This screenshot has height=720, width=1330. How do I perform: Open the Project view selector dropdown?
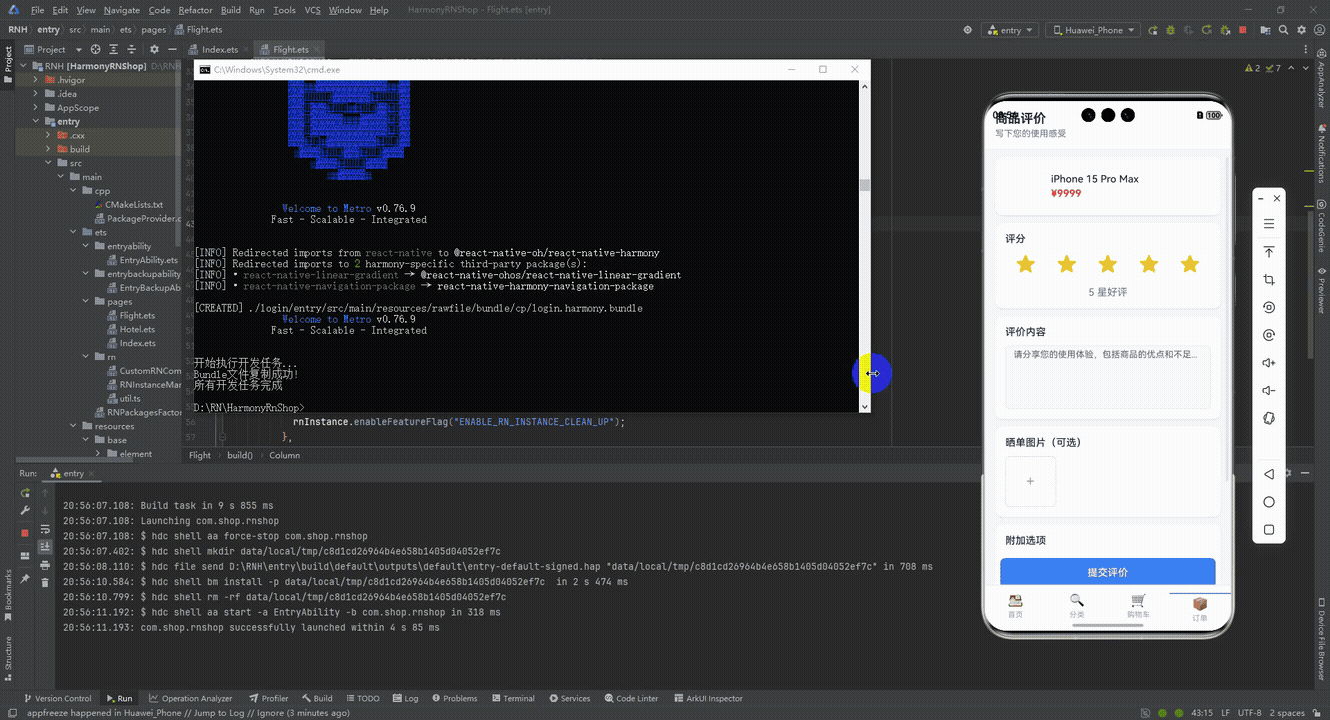pyautogui.click(x=51, y=49)
